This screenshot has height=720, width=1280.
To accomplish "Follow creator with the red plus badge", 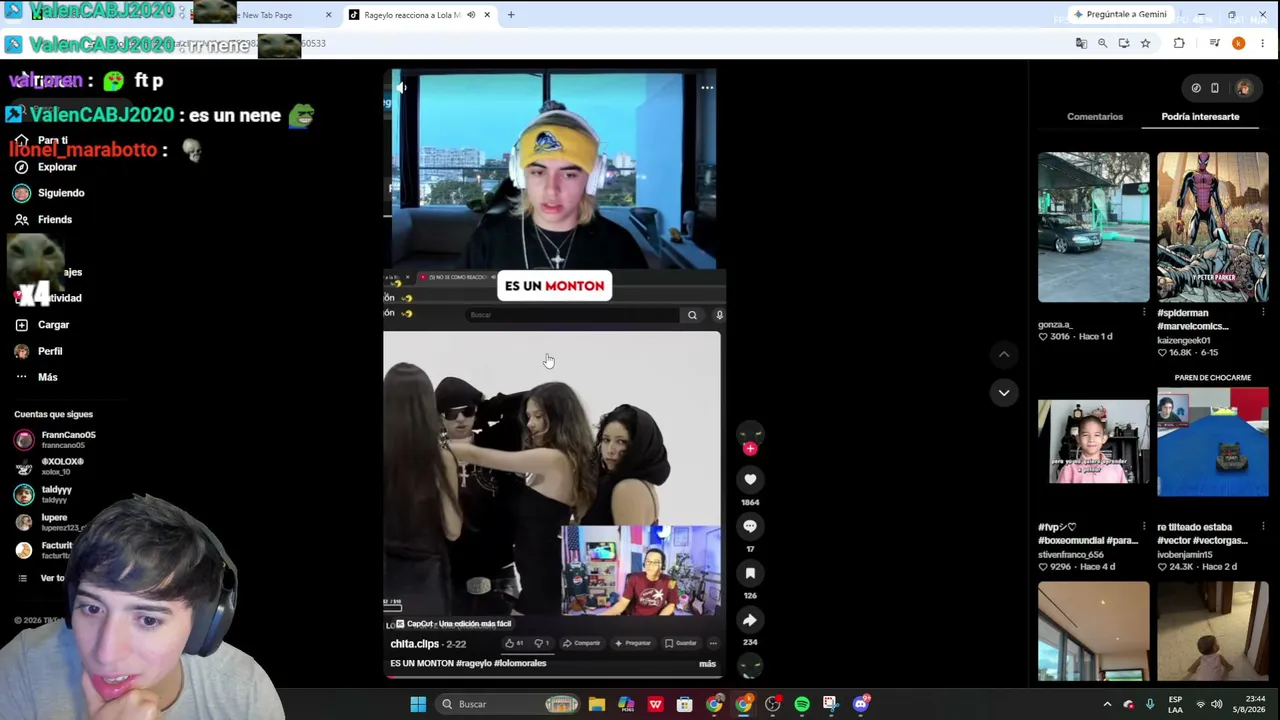I will [750, 449].
